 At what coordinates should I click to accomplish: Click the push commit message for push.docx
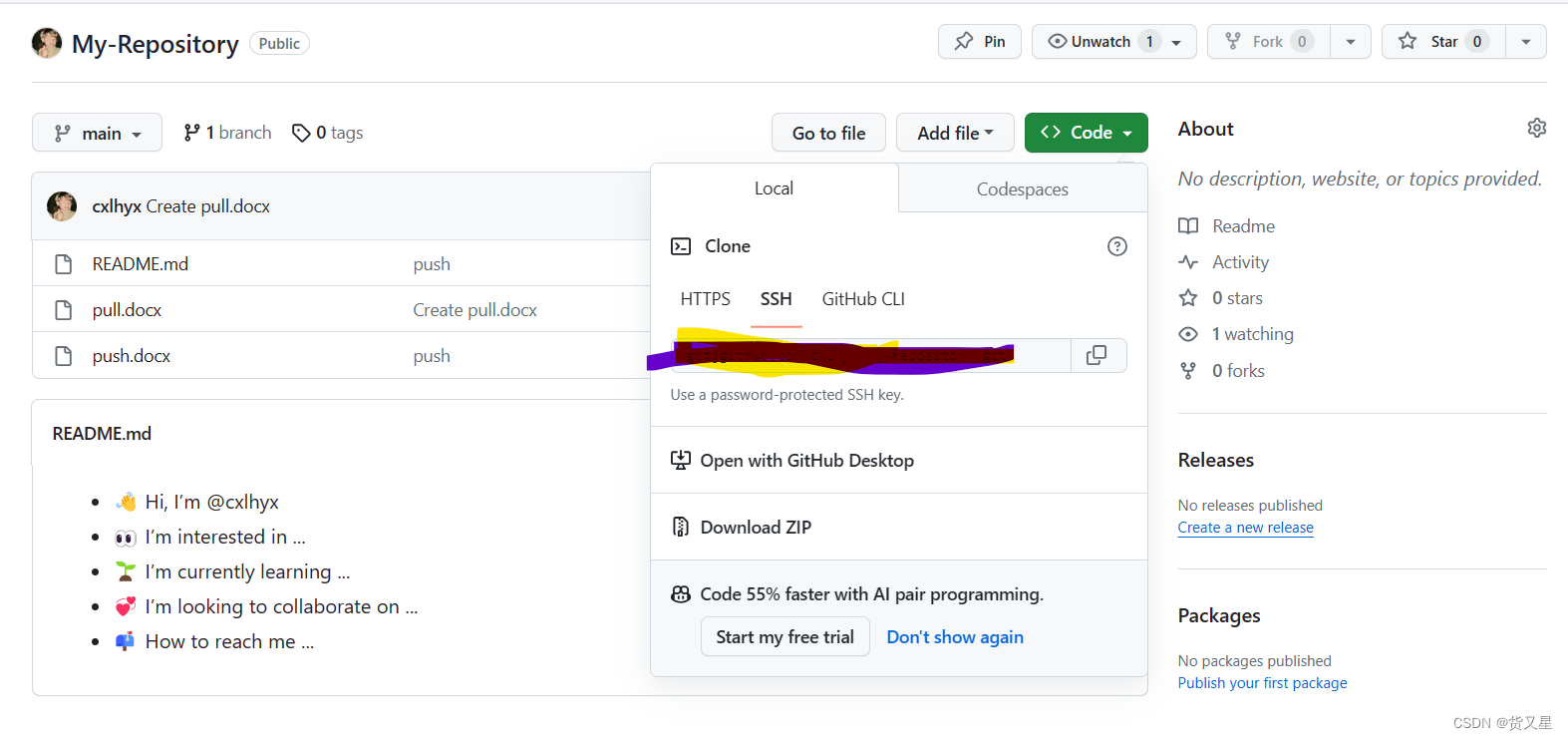pyautogui.click(x=432, y=356)
